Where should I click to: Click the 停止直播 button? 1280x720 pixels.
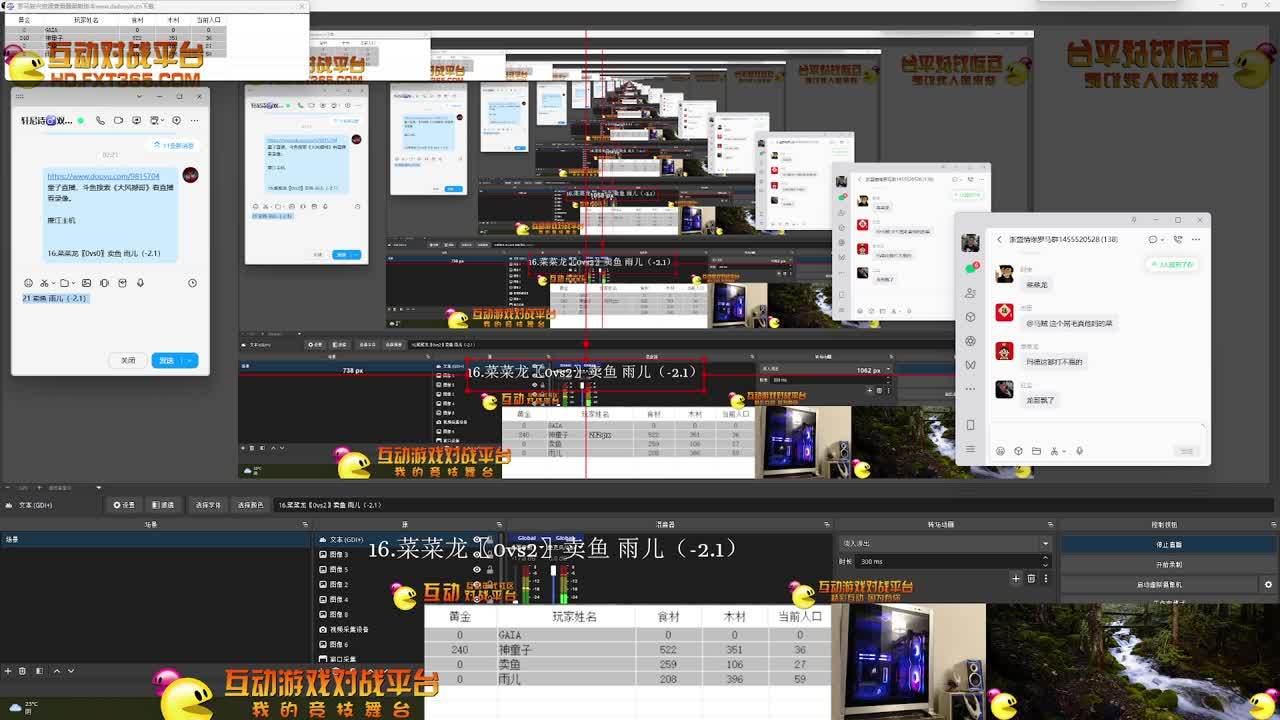click(1168, 544)
